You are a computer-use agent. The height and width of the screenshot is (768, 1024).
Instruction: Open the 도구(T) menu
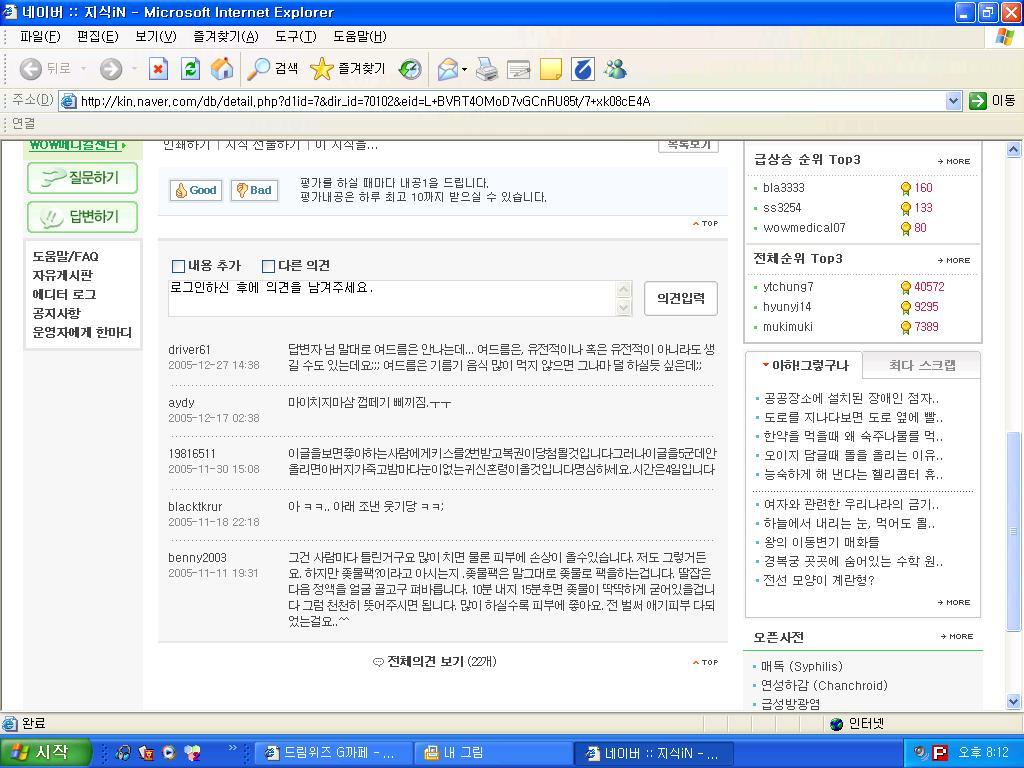[295, 37]
